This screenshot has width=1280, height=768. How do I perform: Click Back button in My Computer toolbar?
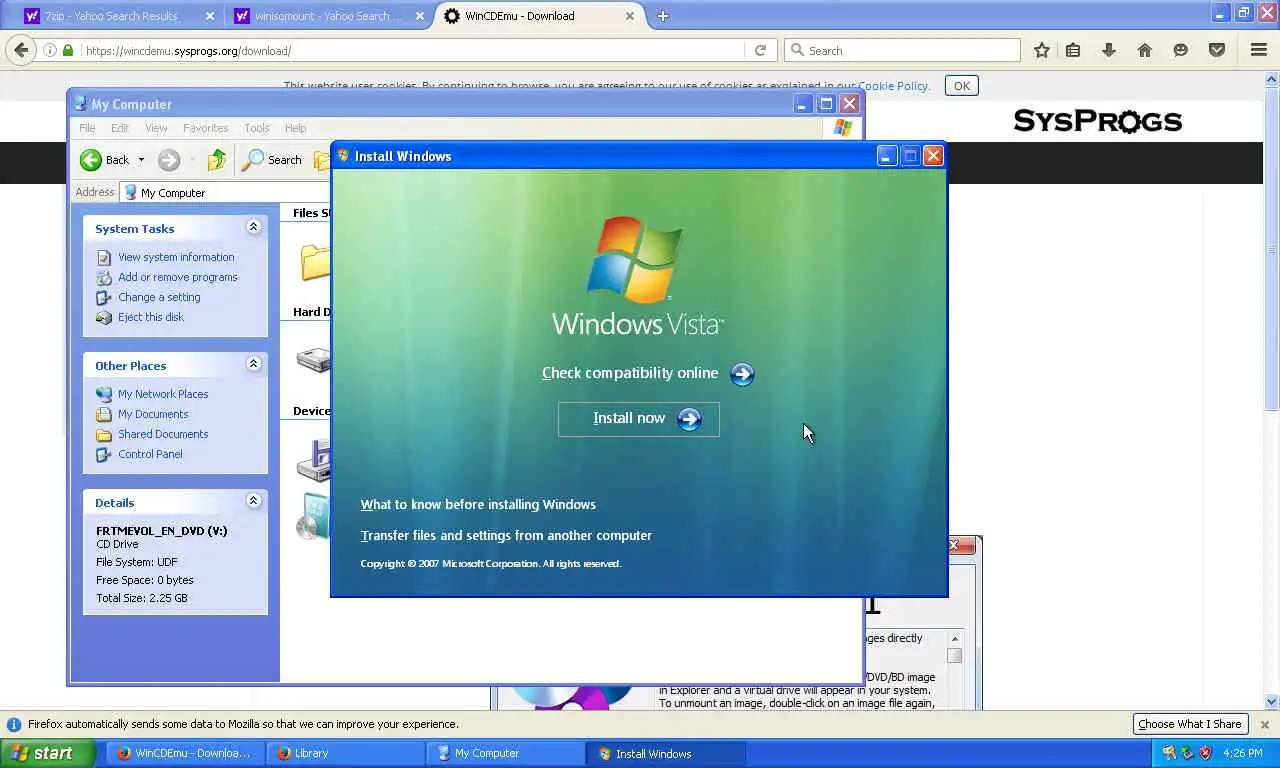(x=105, y=160)
